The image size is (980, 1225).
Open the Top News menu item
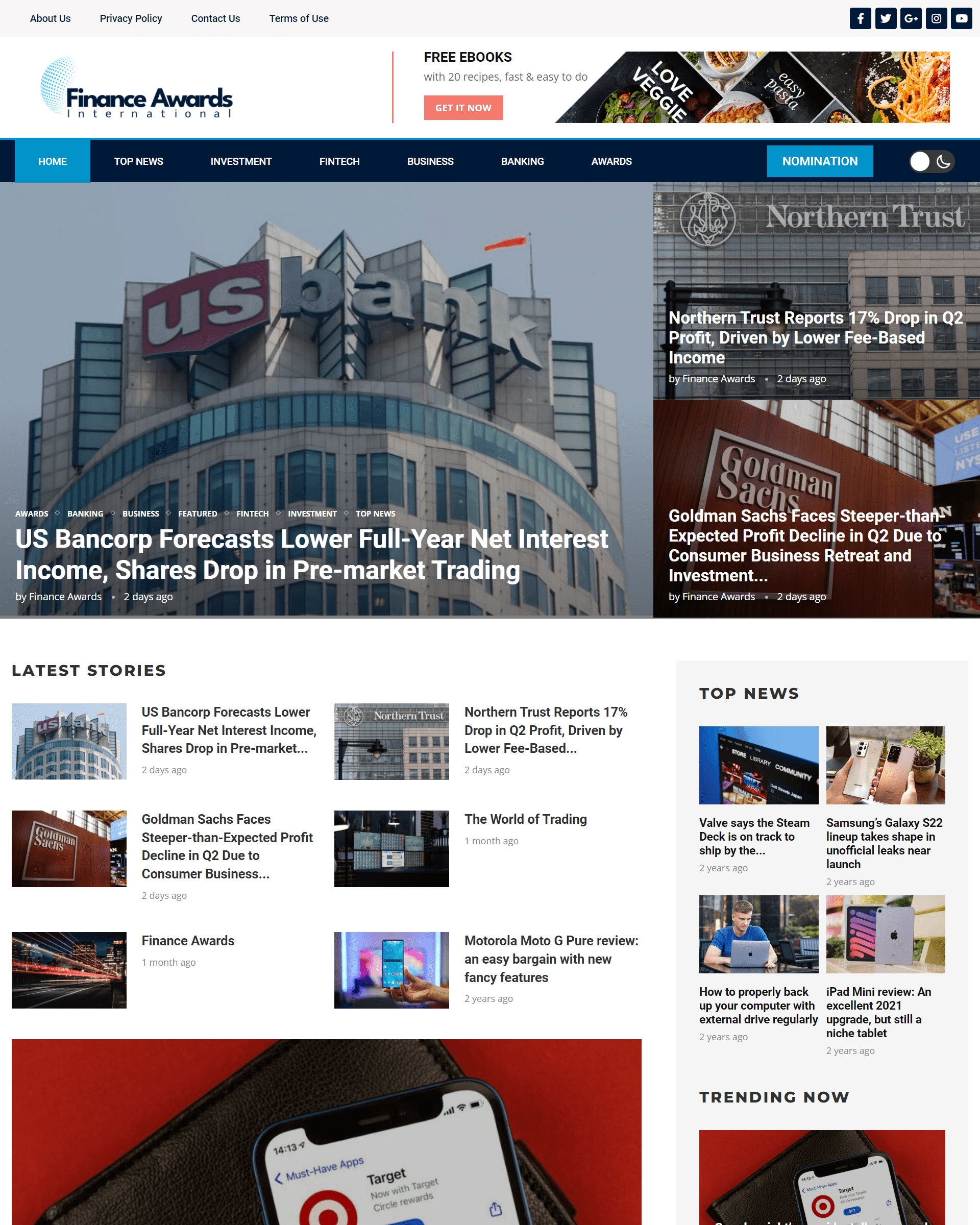point(139,161)
